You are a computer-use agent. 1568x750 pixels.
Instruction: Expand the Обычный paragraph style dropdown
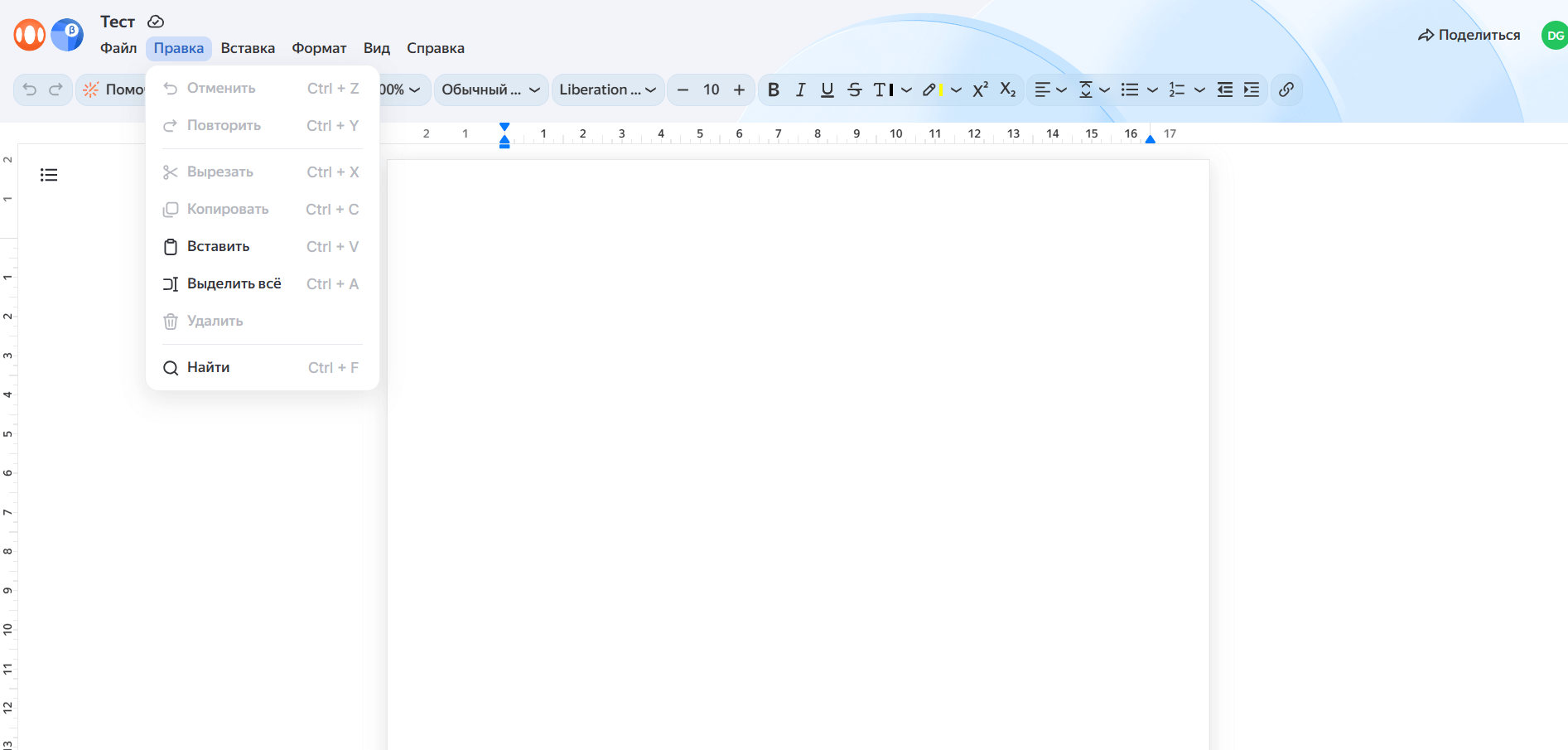click(x=491, y=90)
